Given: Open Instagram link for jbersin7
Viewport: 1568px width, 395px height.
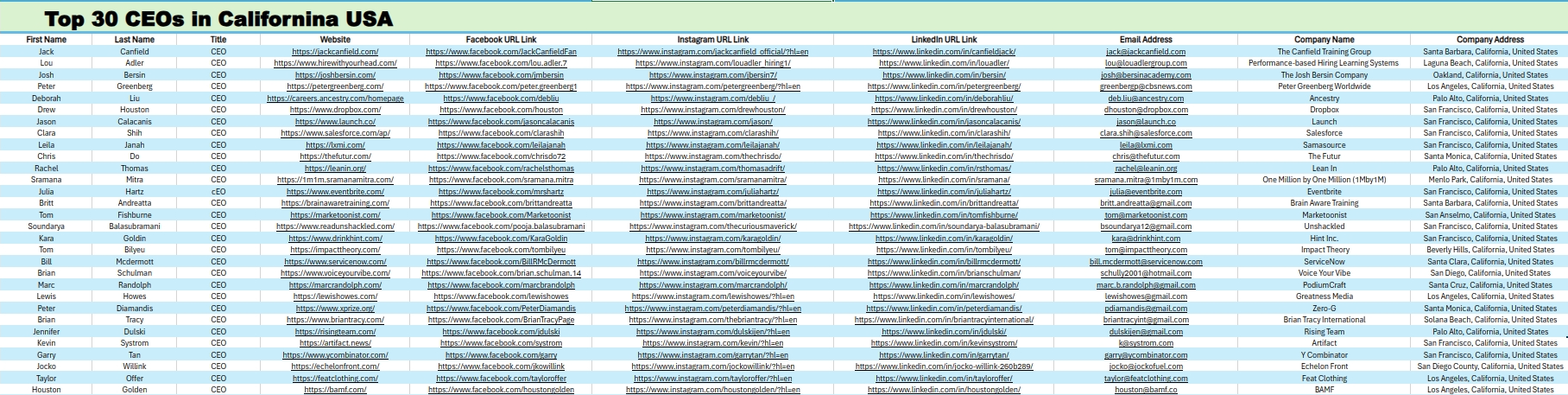Looking at the screenshot, I should coord(712,75).
